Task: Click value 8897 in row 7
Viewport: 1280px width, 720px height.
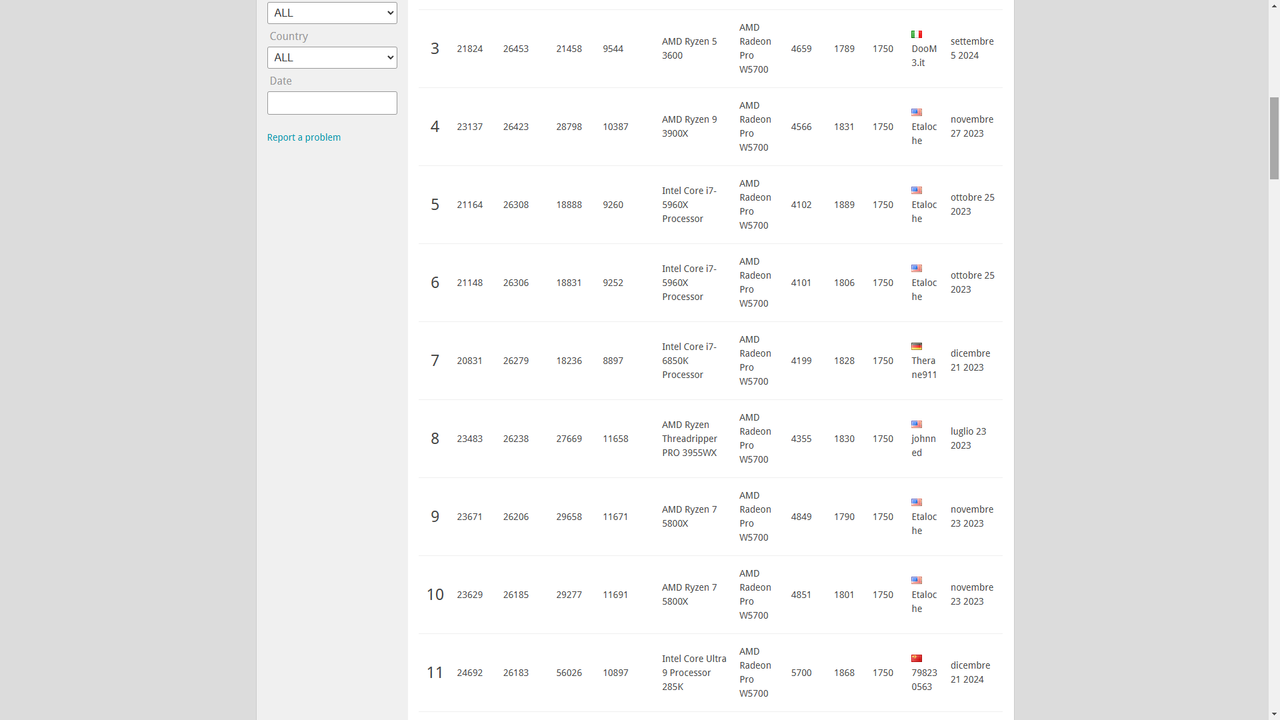Action: click(x=613, y=361)
